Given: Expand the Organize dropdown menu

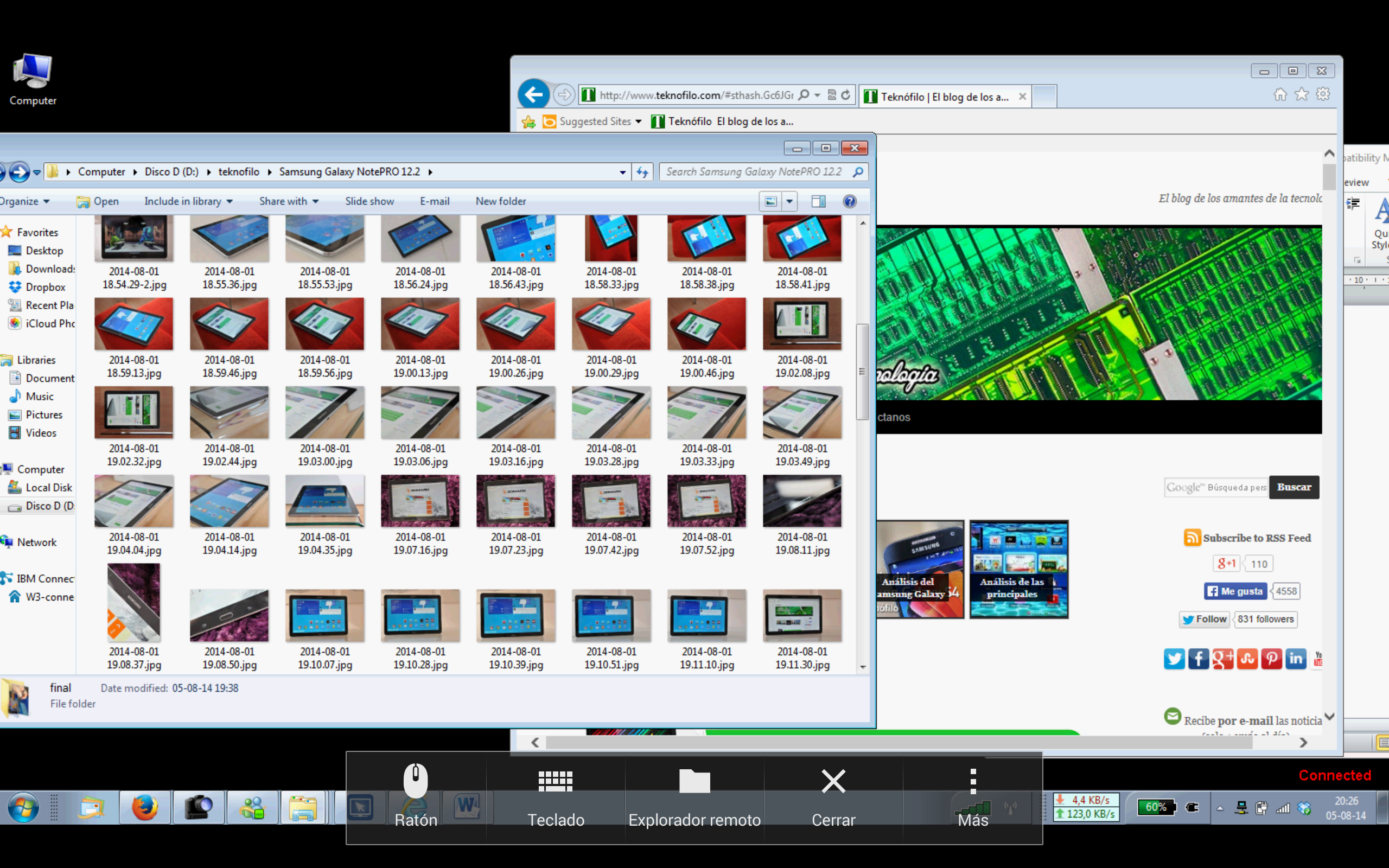Looking at the screenshot, I should tap(24, 201).
